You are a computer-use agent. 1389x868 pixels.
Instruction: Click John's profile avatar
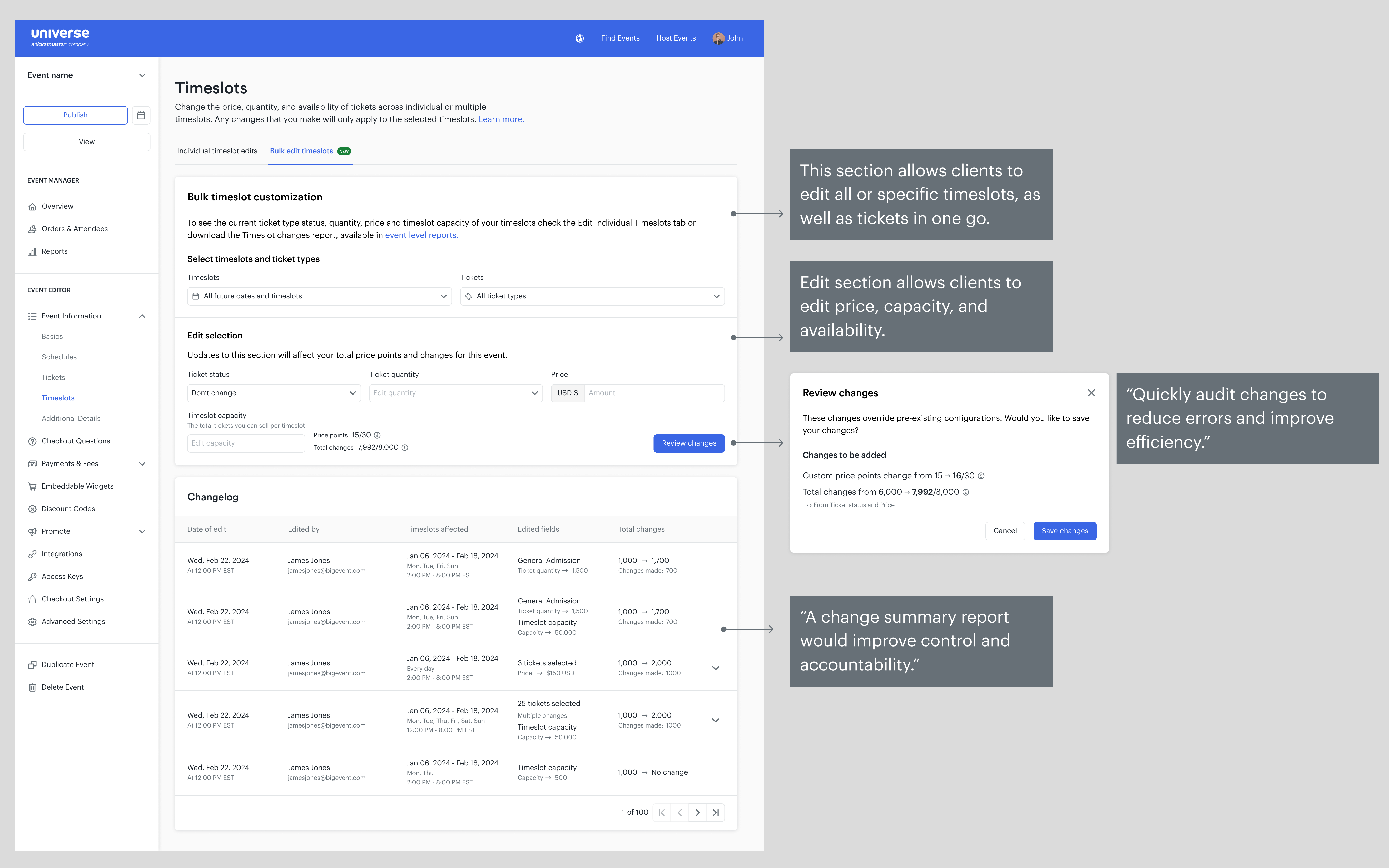point(718,38)
